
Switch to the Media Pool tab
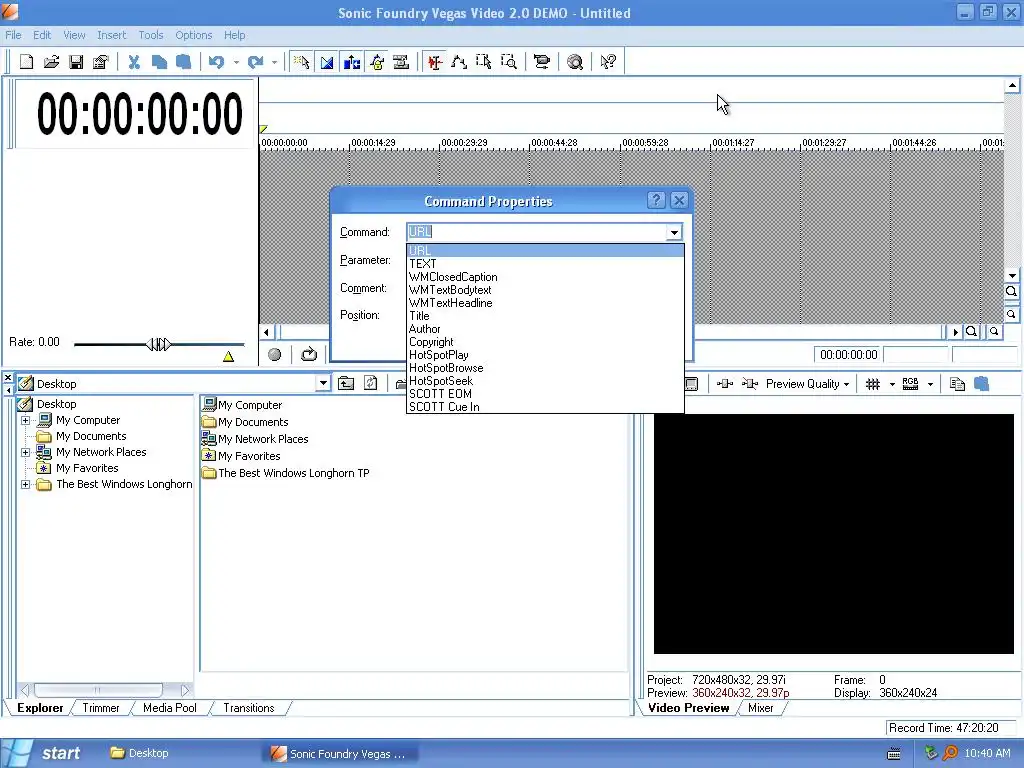point(170,708)
